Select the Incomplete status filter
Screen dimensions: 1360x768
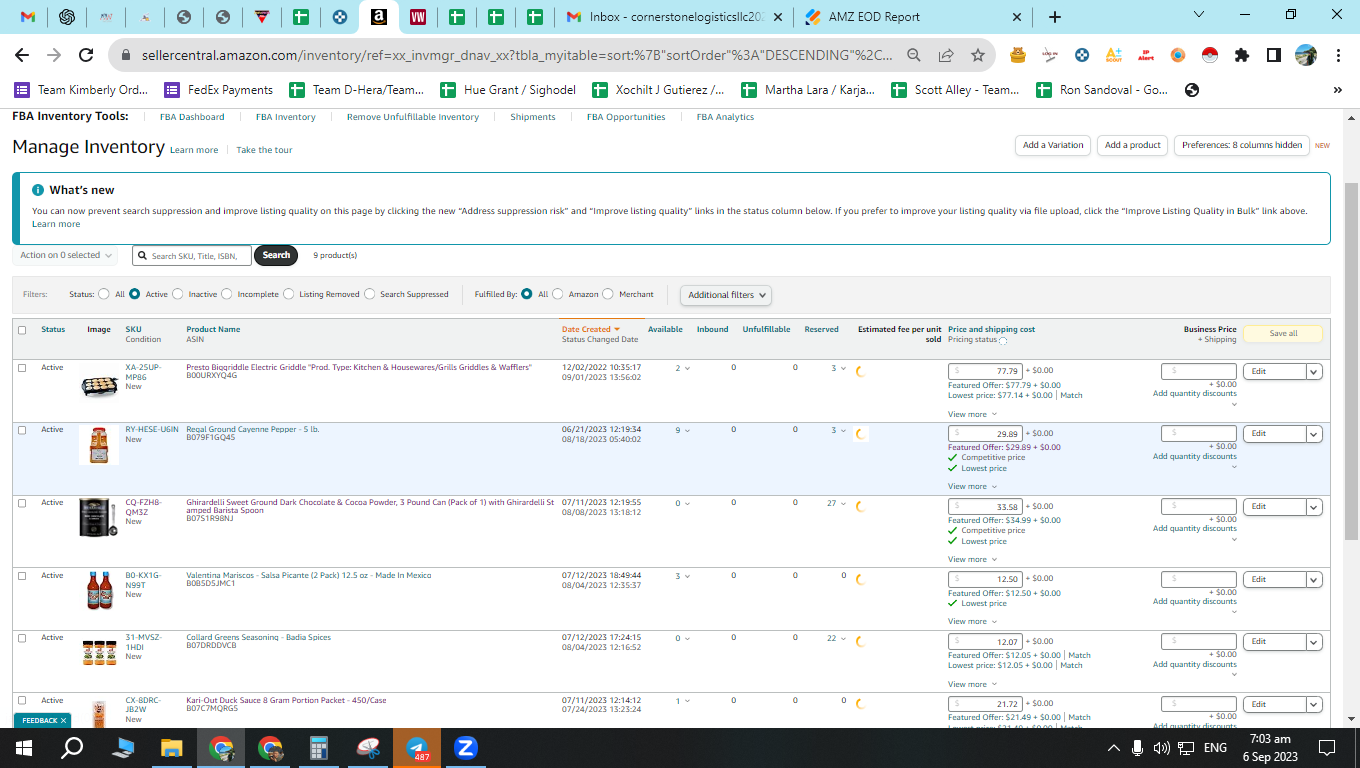tap(227, 295)
